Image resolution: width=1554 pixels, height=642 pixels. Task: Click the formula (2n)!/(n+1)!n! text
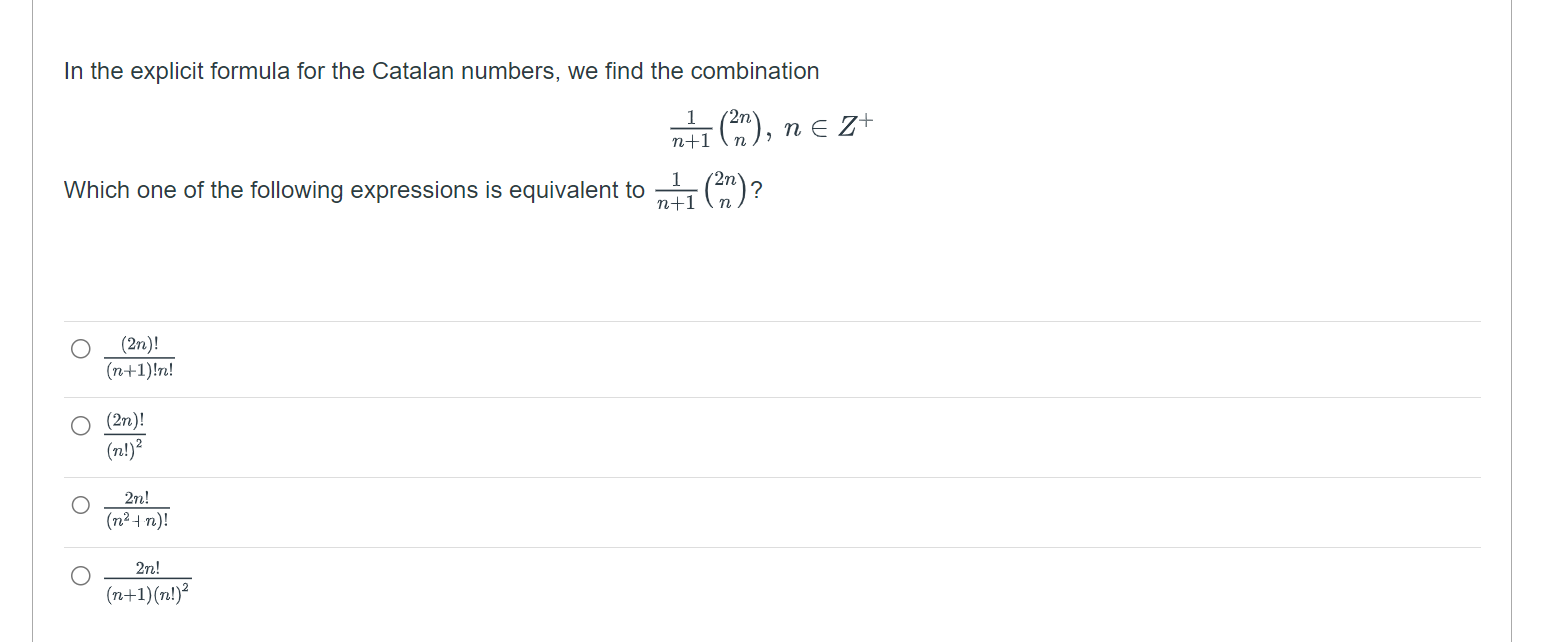139,357
